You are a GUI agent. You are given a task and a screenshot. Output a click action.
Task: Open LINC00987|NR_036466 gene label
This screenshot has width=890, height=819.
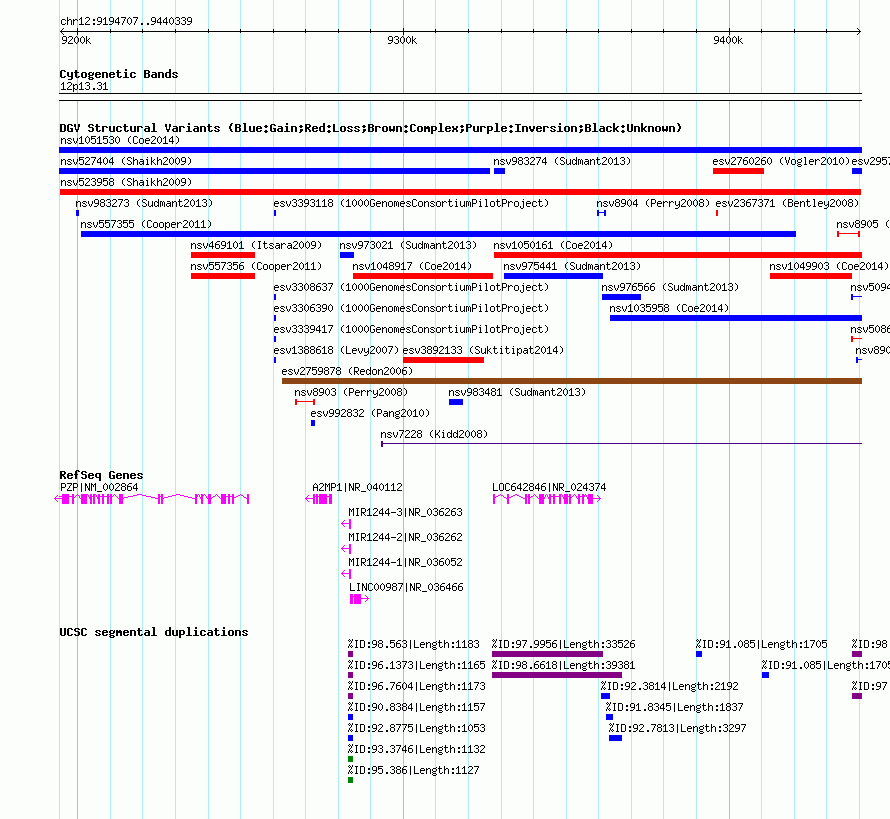point(406,587)
